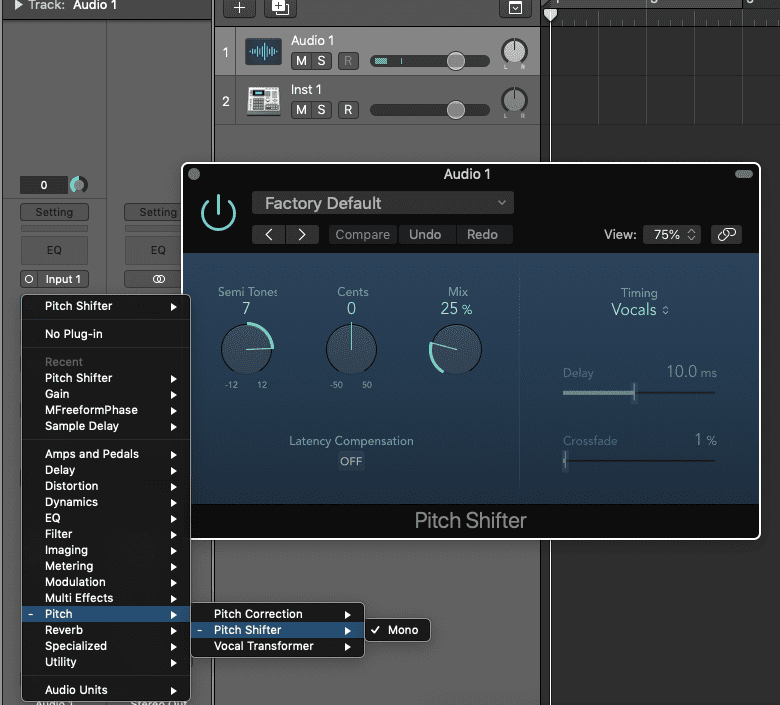780x705 pixels.
Task: Solo the Inst 1 track
Action: tap(321, 110)
